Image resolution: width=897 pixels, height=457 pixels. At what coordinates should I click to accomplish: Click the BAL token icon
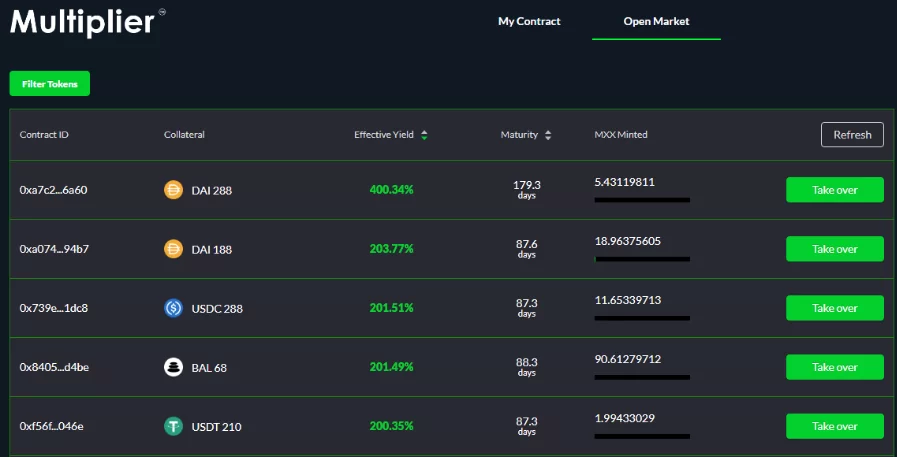173,367
